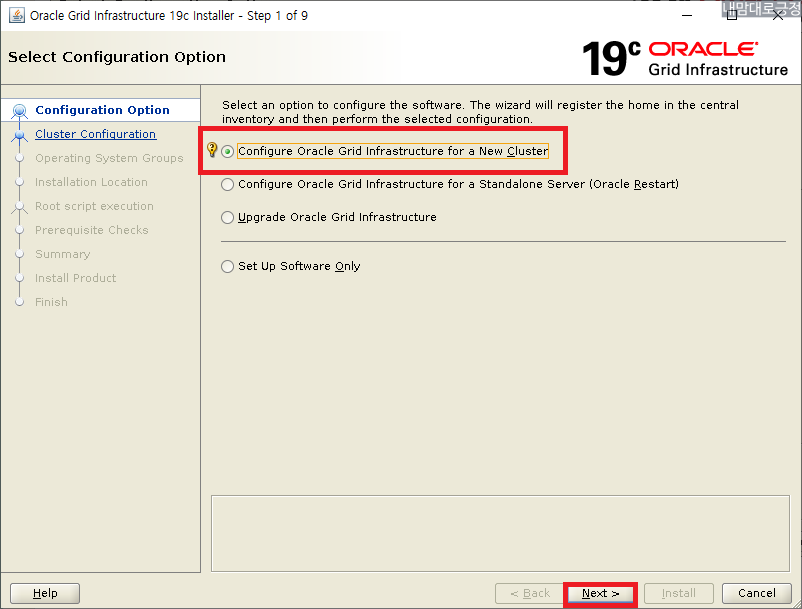Click Select Configuration Option heading

(117, 57)
